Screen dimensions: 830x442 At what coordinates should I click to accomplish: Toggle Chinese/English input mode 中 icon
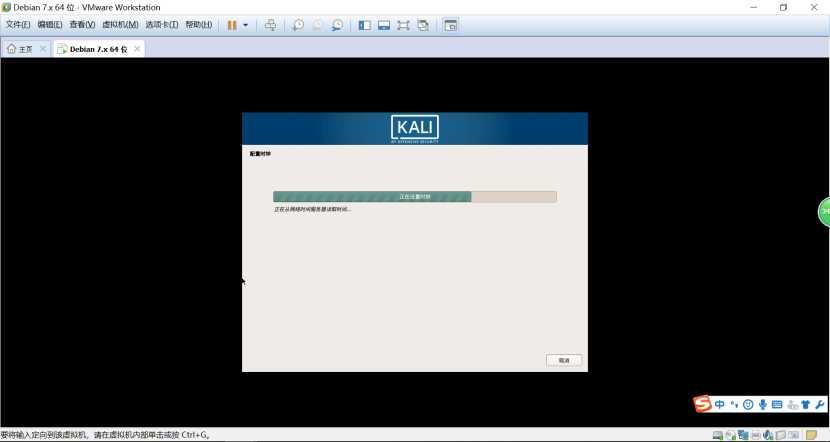tap(719, 404)
